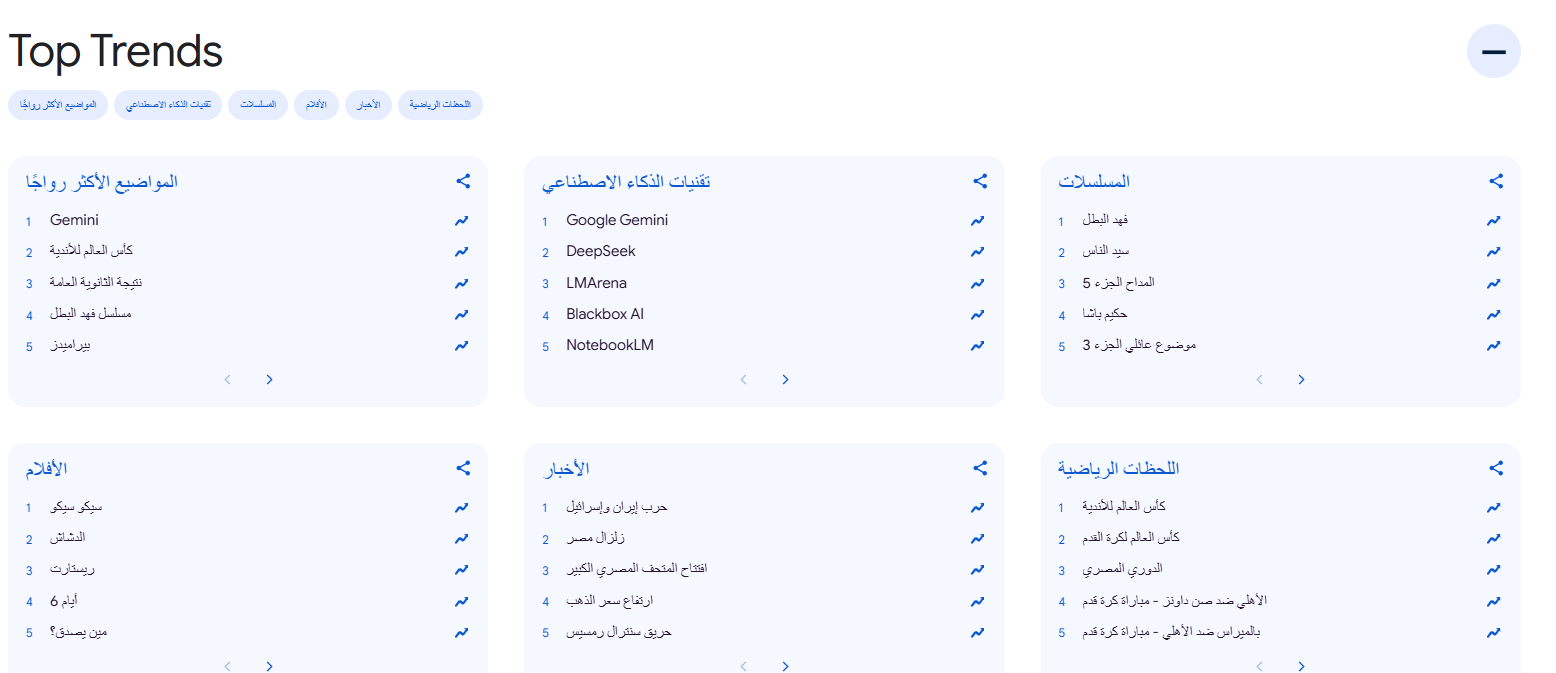Click the trend-line icon beside DeepSeek

pos(977,251)
